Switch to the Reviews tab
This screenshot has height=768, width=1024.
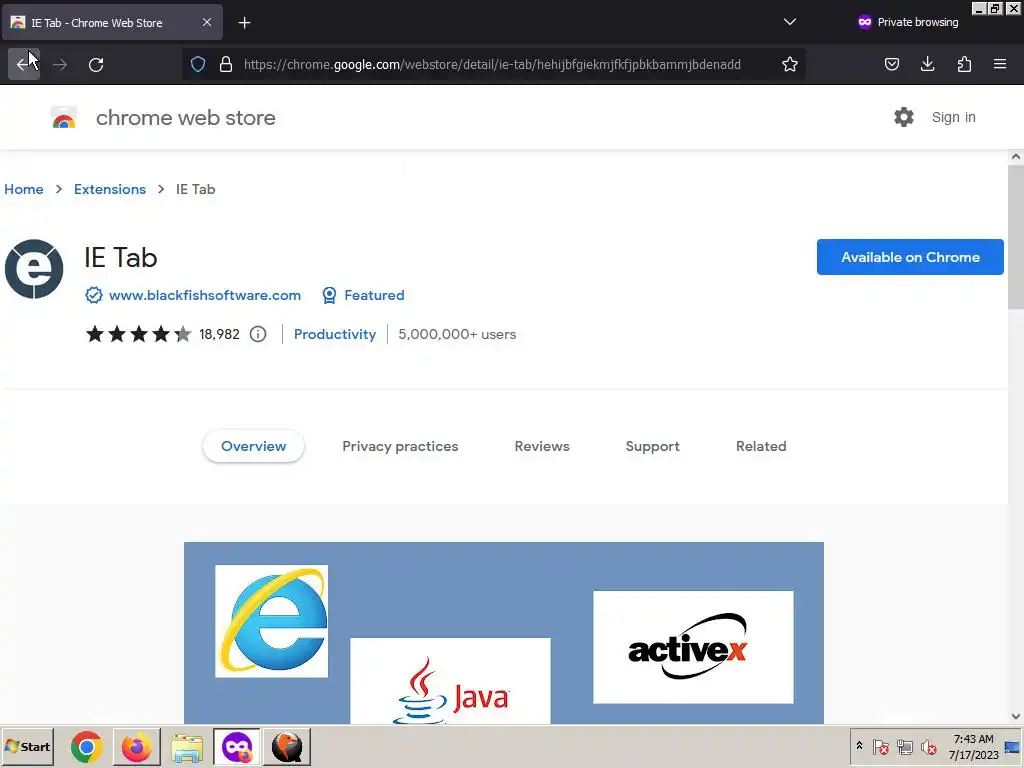pyautogui.click(x=542, y=446)
